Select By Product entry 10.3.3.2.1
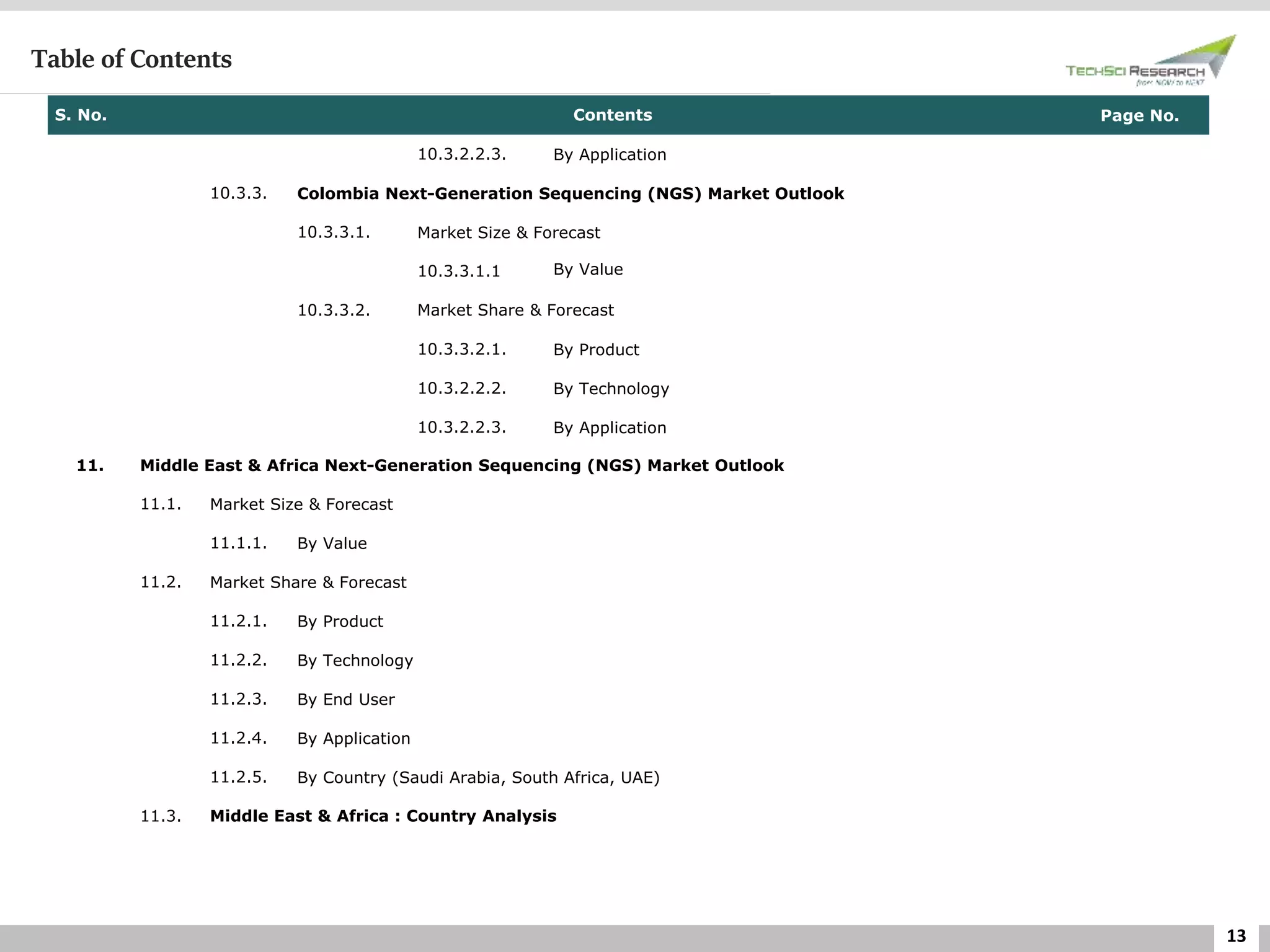 (595, 350)
